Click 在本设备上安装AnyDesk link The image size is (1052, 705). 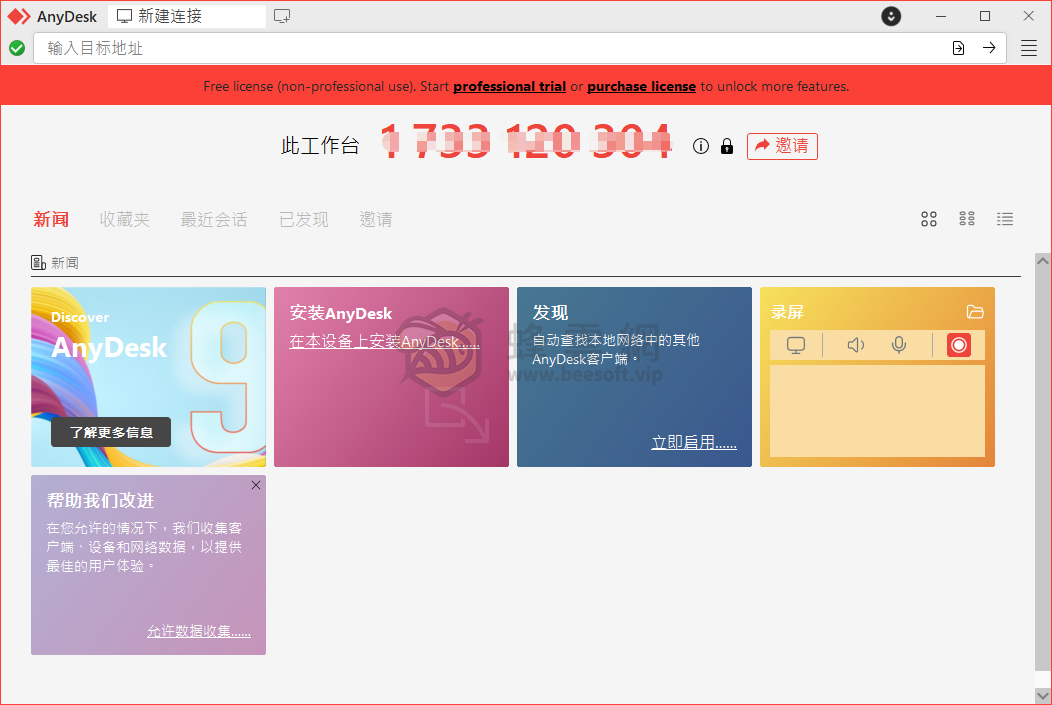(x=384, y=341)
